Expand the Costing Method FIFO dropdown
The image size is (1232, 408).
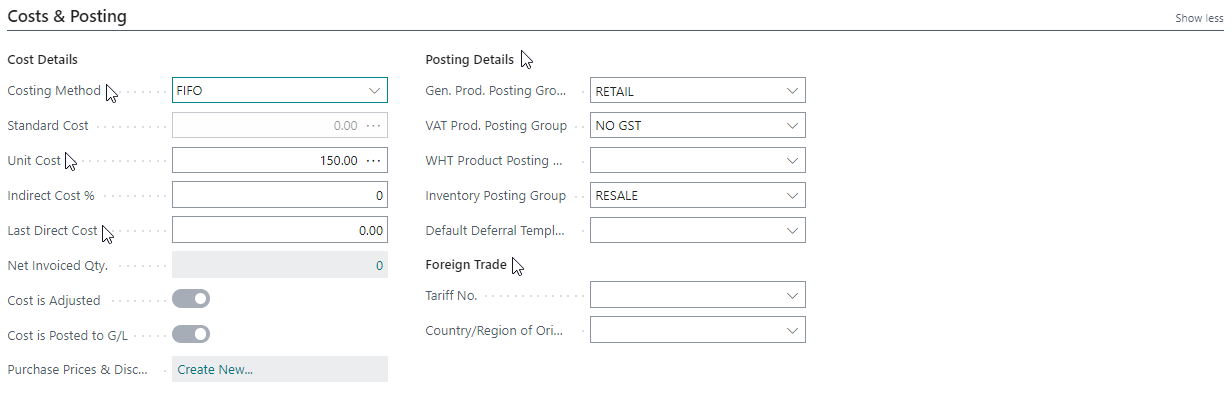(x=375, y=91)
